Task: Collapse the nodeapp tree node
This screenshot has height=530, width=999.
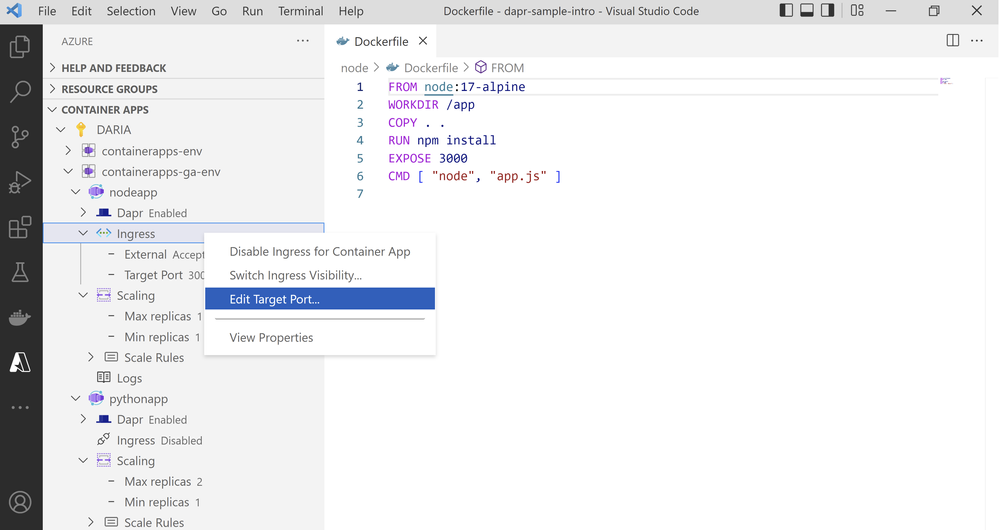Action: click(76, 192)
